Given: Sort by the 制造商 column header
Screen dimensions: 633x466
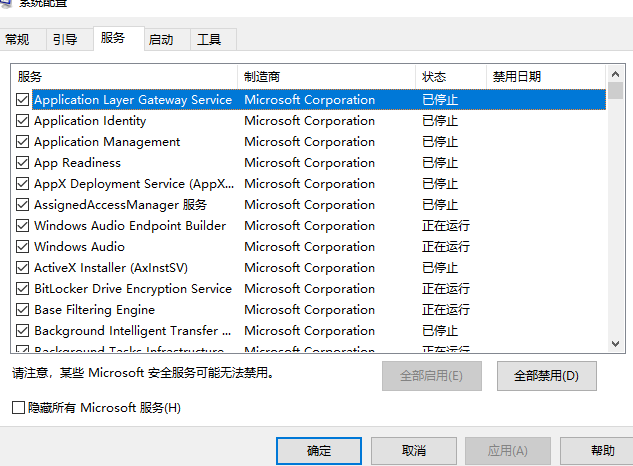Looking at the screenshot, I should tap(326, 77).
